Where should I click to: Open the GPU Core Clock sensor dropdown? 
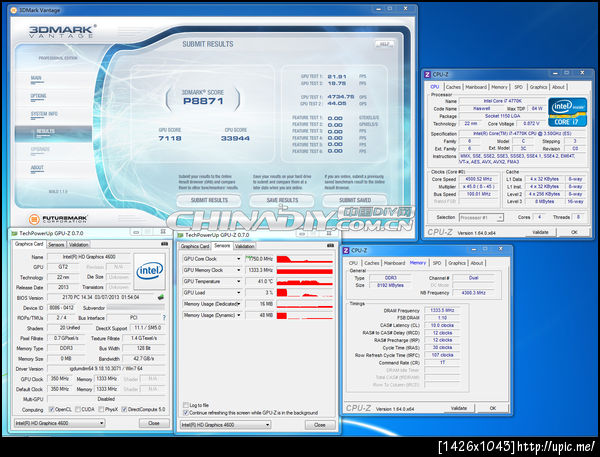238,259
